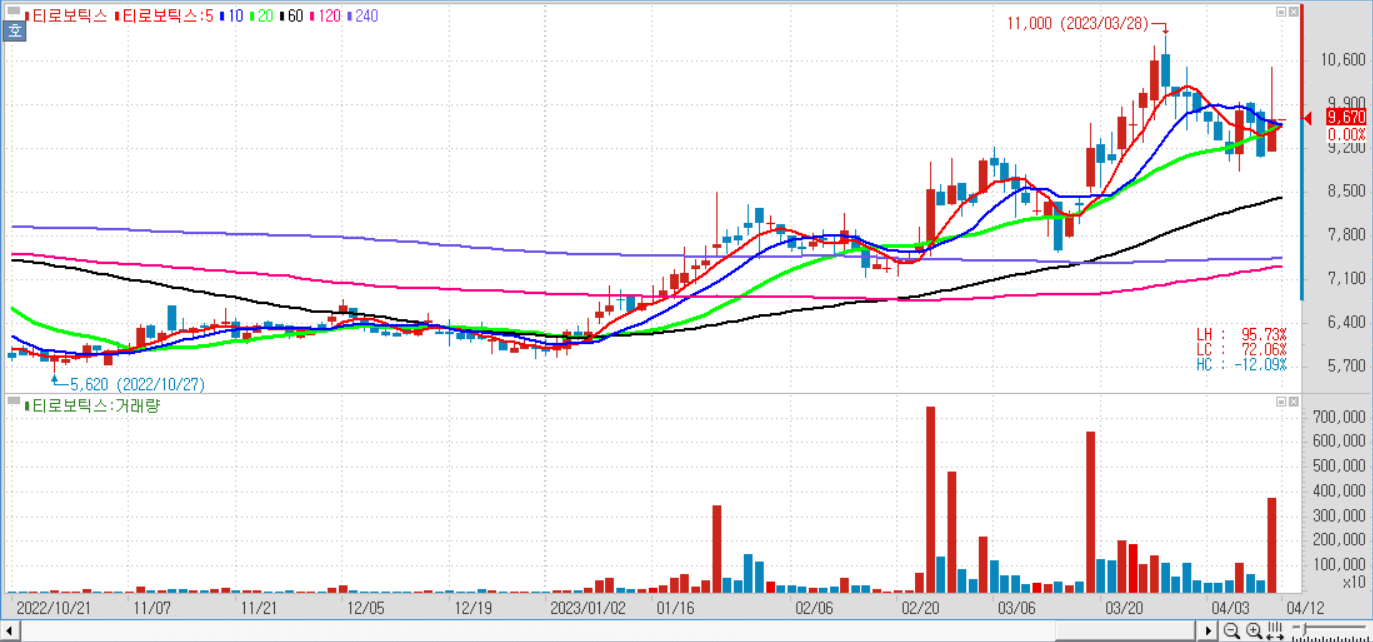The height and width of the screenshot is (642, 1373).
Task: Select the 10-day moving average legend
Action: [x=232, y=16]
